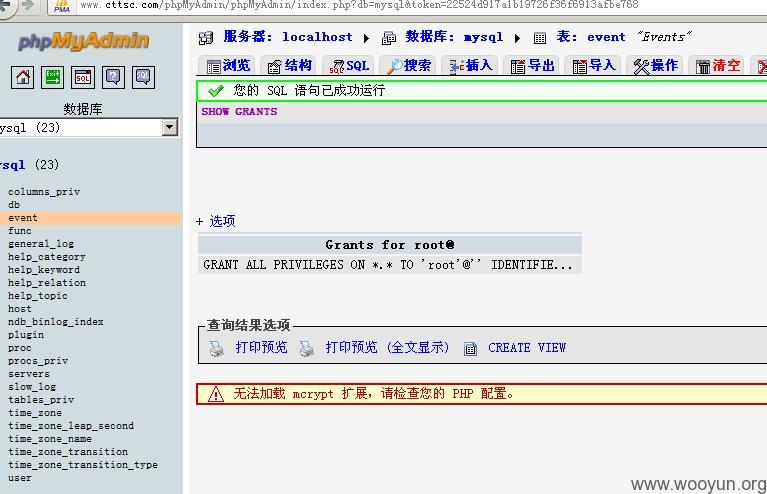The width and height of the screenshot is (767, 494).
Task: Open the SQL tab
Action: (x=349, y=66)
